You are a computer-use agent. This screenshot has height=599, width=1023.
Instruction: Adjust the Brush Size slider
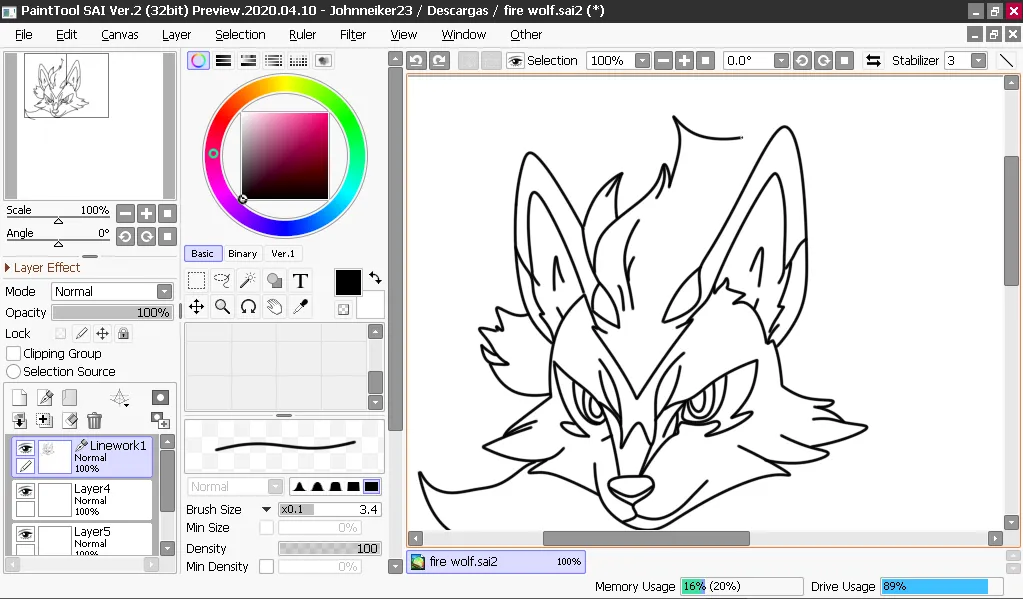[x=330, y=509]
